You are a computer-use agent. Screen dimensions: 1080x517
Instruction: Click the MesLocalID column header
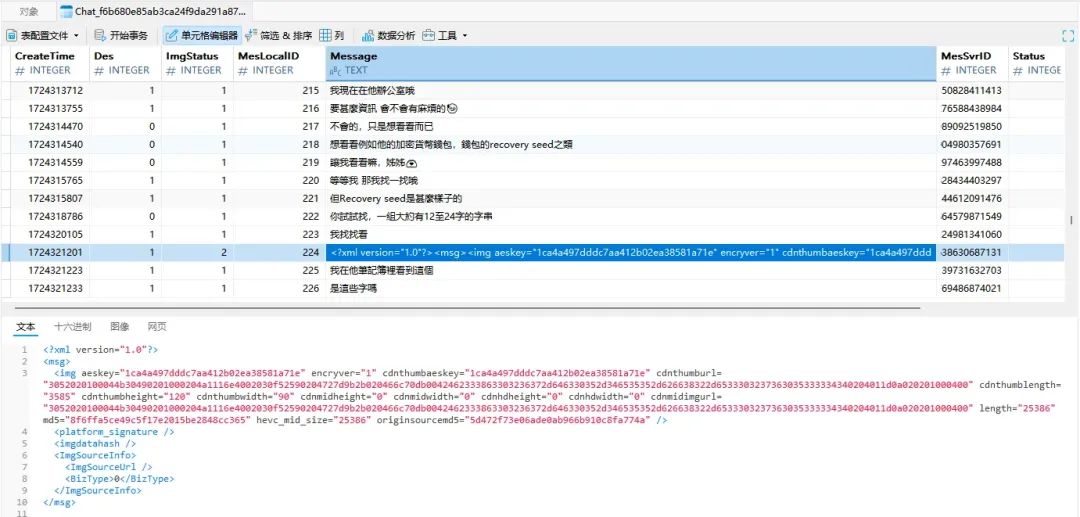click(279, 63)
